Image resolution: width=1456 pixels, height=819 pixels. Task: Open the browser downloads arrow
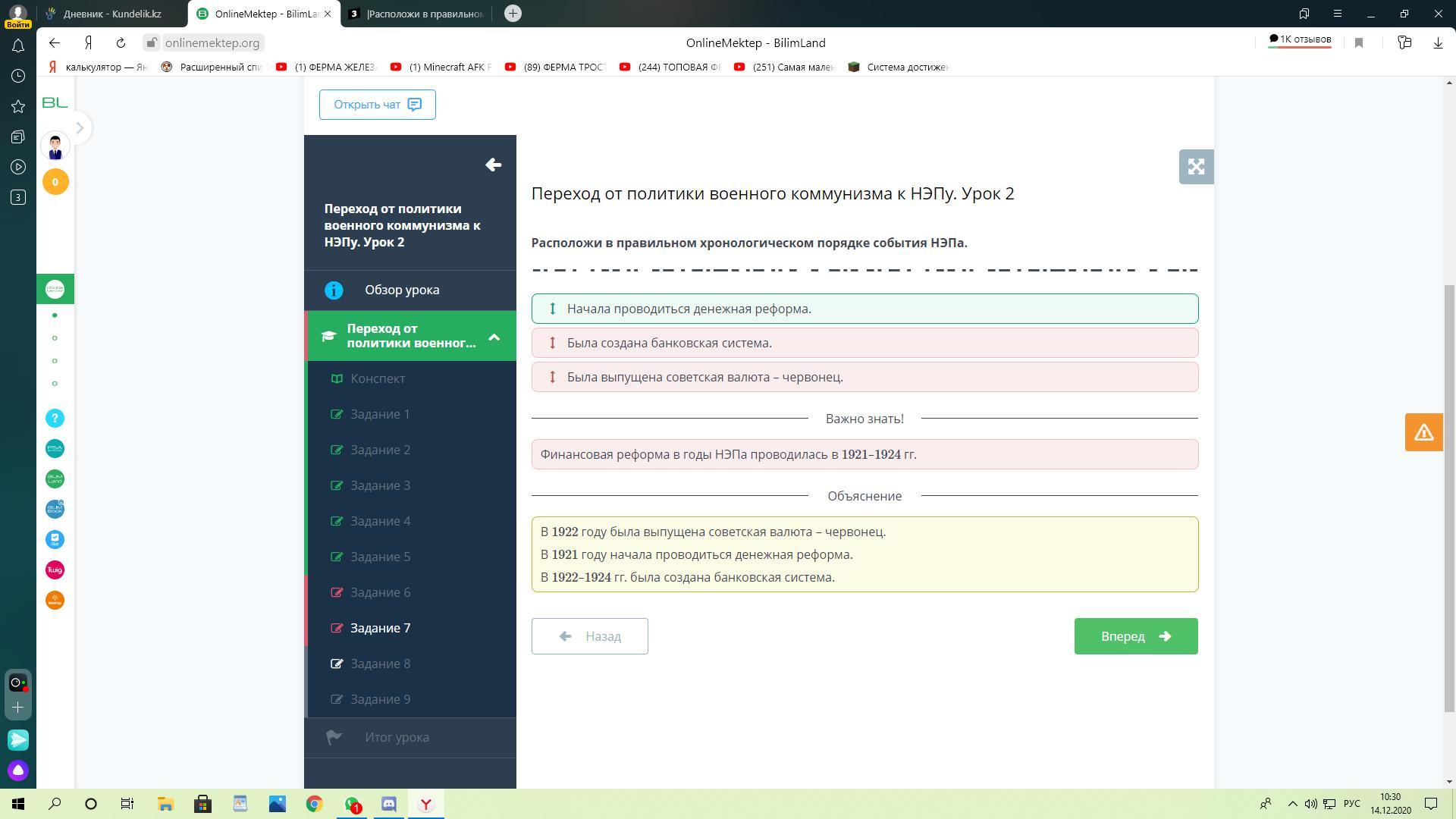1438,43
